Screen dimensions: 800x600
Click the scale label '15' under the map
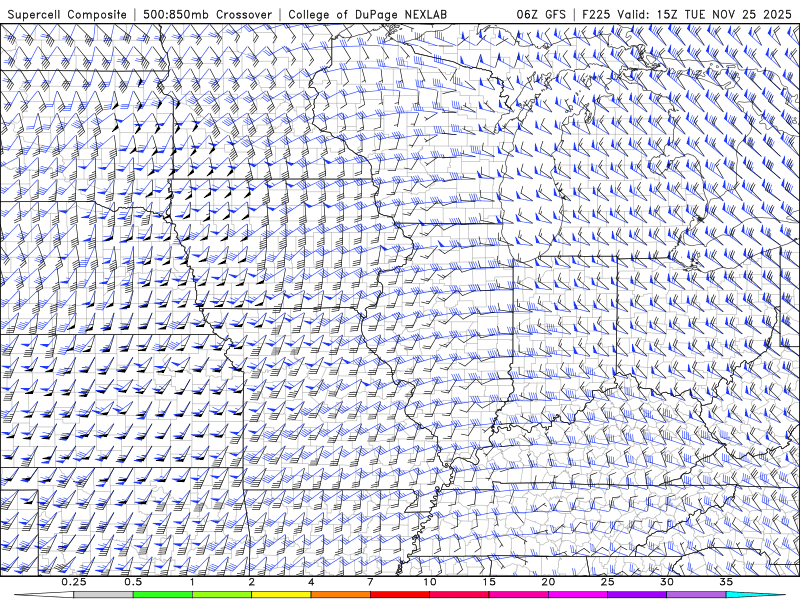[489, 582]
